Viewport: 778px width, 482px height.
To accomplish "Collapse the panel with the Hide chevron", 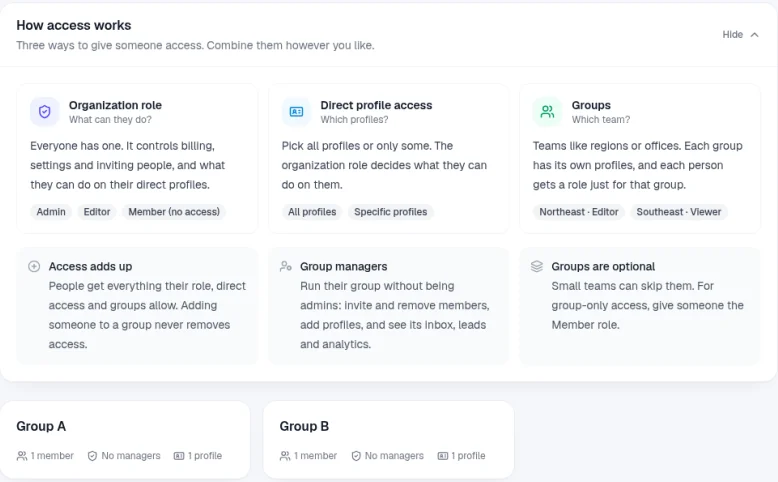I will 754,35.
